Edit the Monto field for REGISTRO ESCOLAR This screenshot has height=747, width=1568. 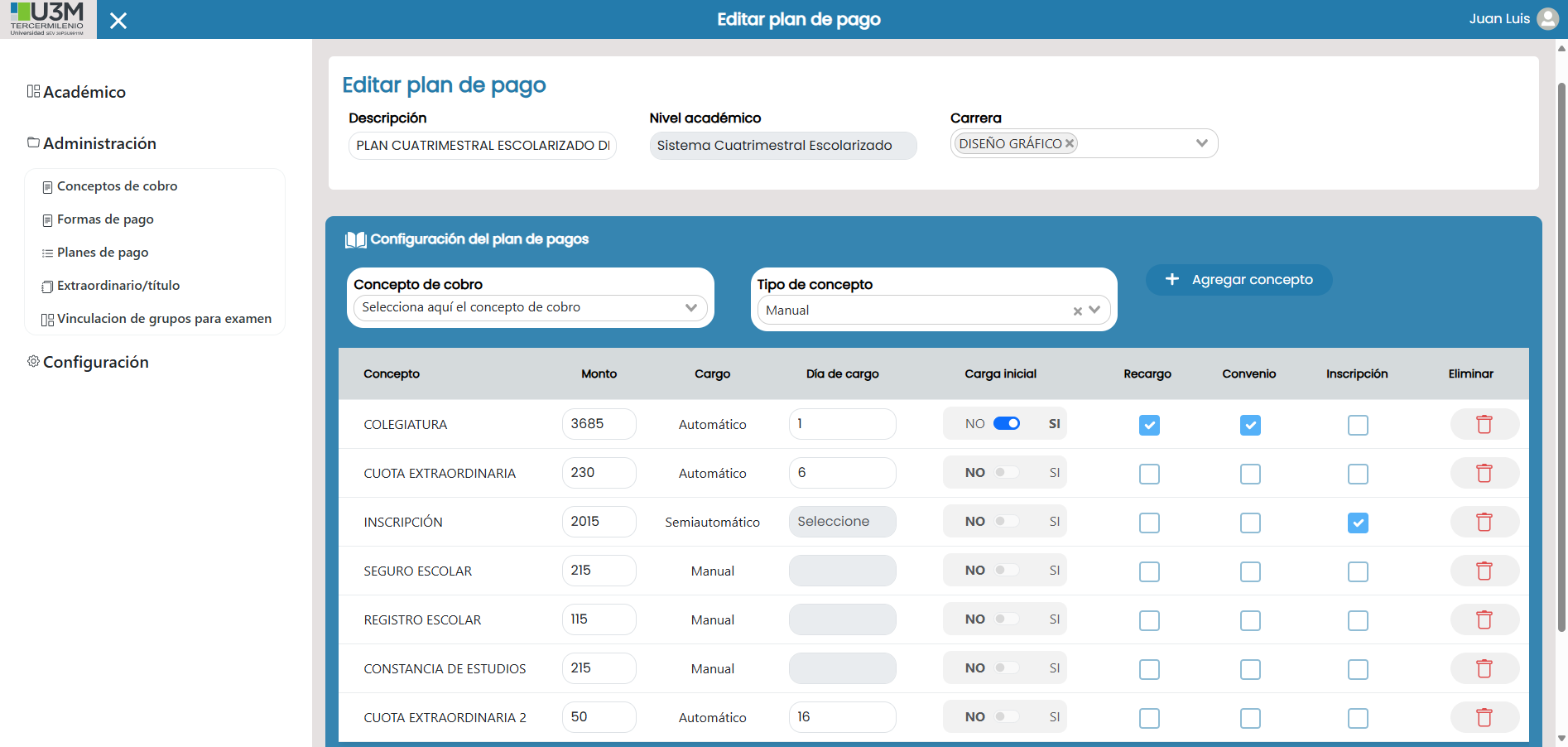click(599, 619)
